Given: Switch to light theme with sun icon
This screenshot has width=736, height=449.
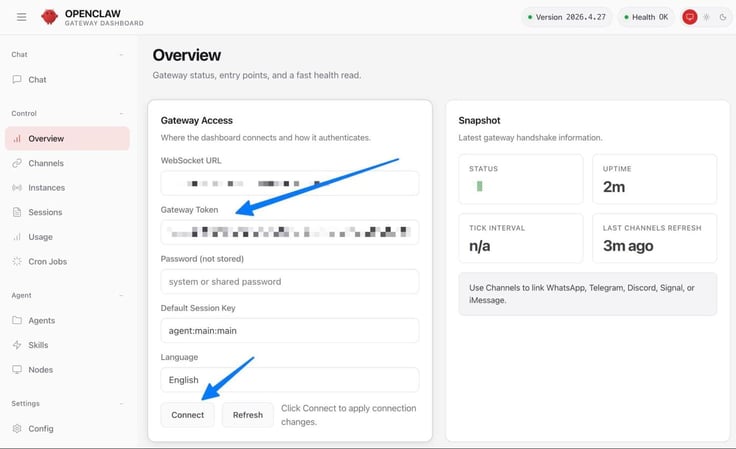Looking at the screenshot, I should pyautogui.click(x=706, y=17).
